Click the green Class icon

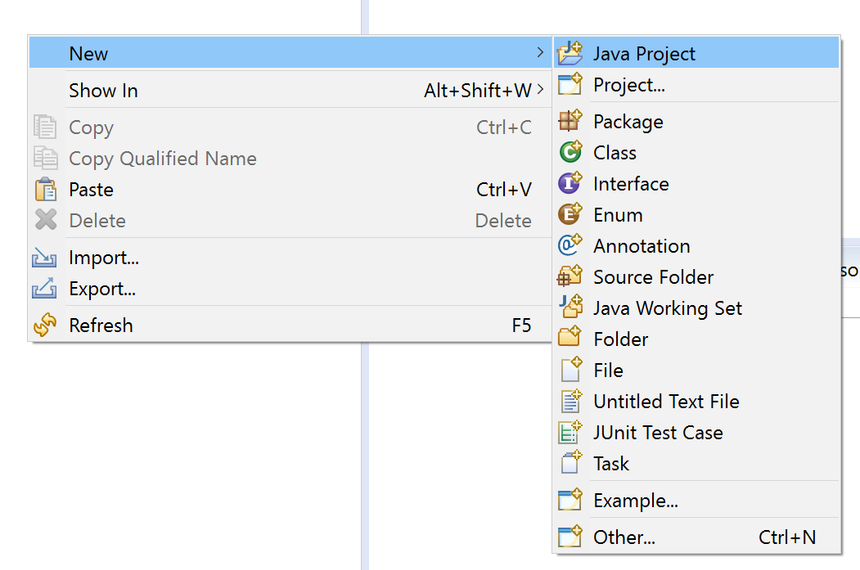point(570,152)
